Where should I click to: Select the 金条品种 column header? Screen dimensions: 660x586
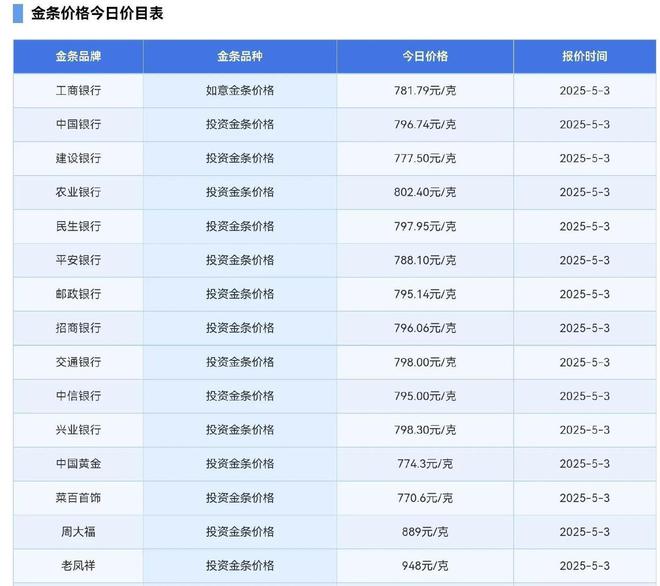coord(240,56)
